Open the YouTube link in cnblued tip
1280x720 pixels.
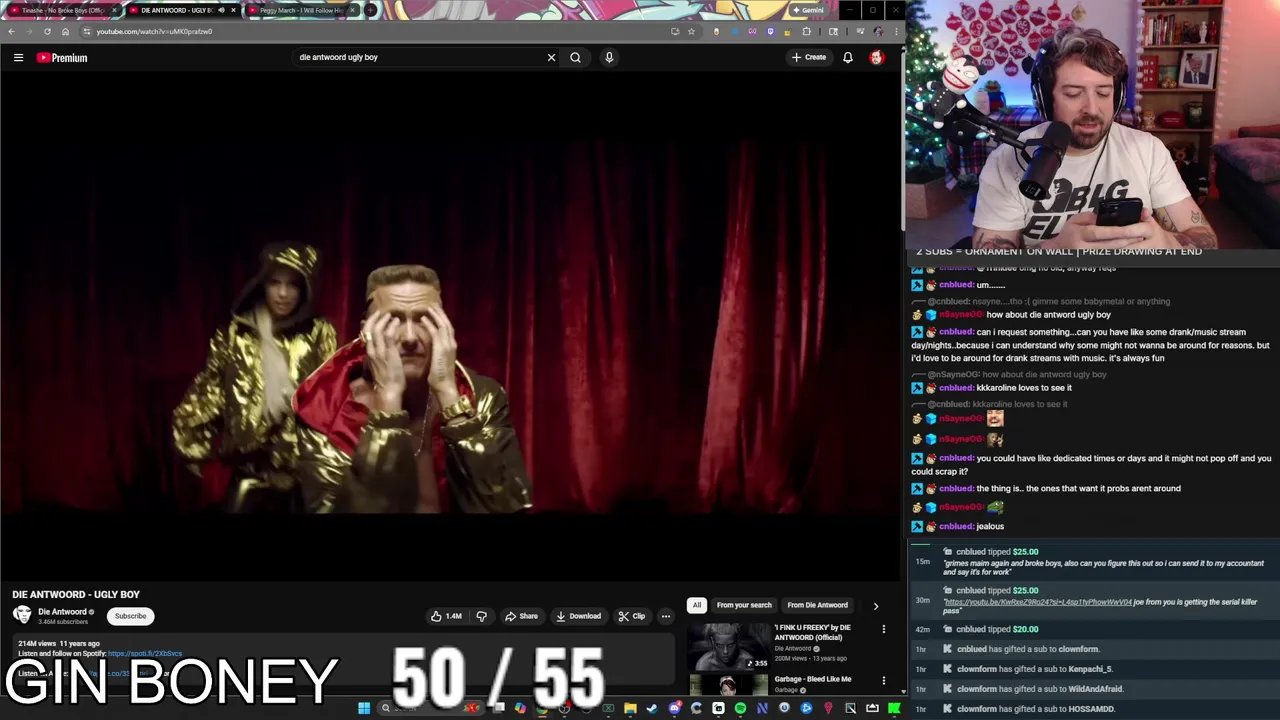click(x=1038, y=602)
